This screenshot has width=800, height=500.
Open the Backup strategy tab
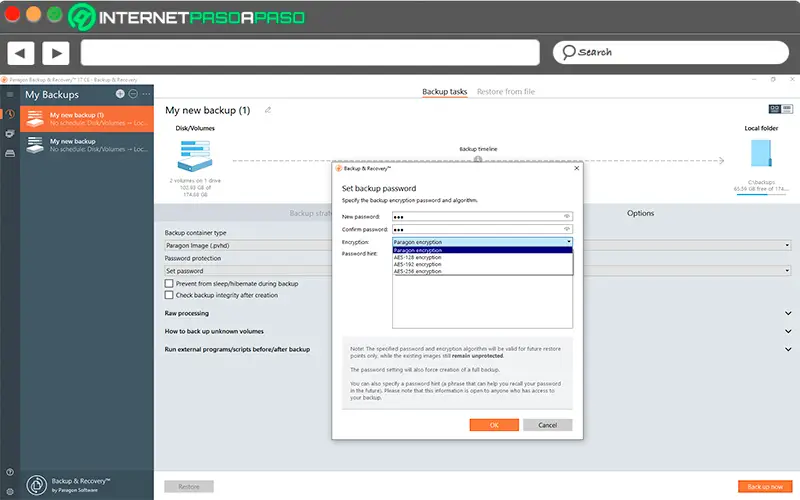point(310,213)
